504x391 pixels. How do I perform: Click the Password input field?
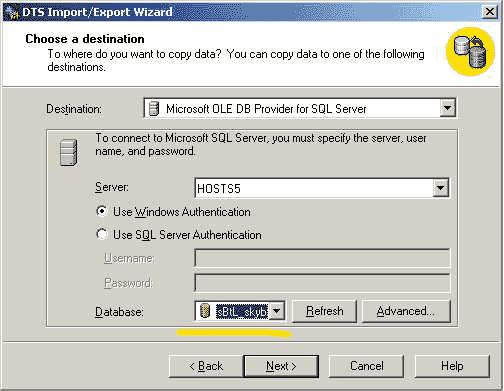tap(322, 283)
